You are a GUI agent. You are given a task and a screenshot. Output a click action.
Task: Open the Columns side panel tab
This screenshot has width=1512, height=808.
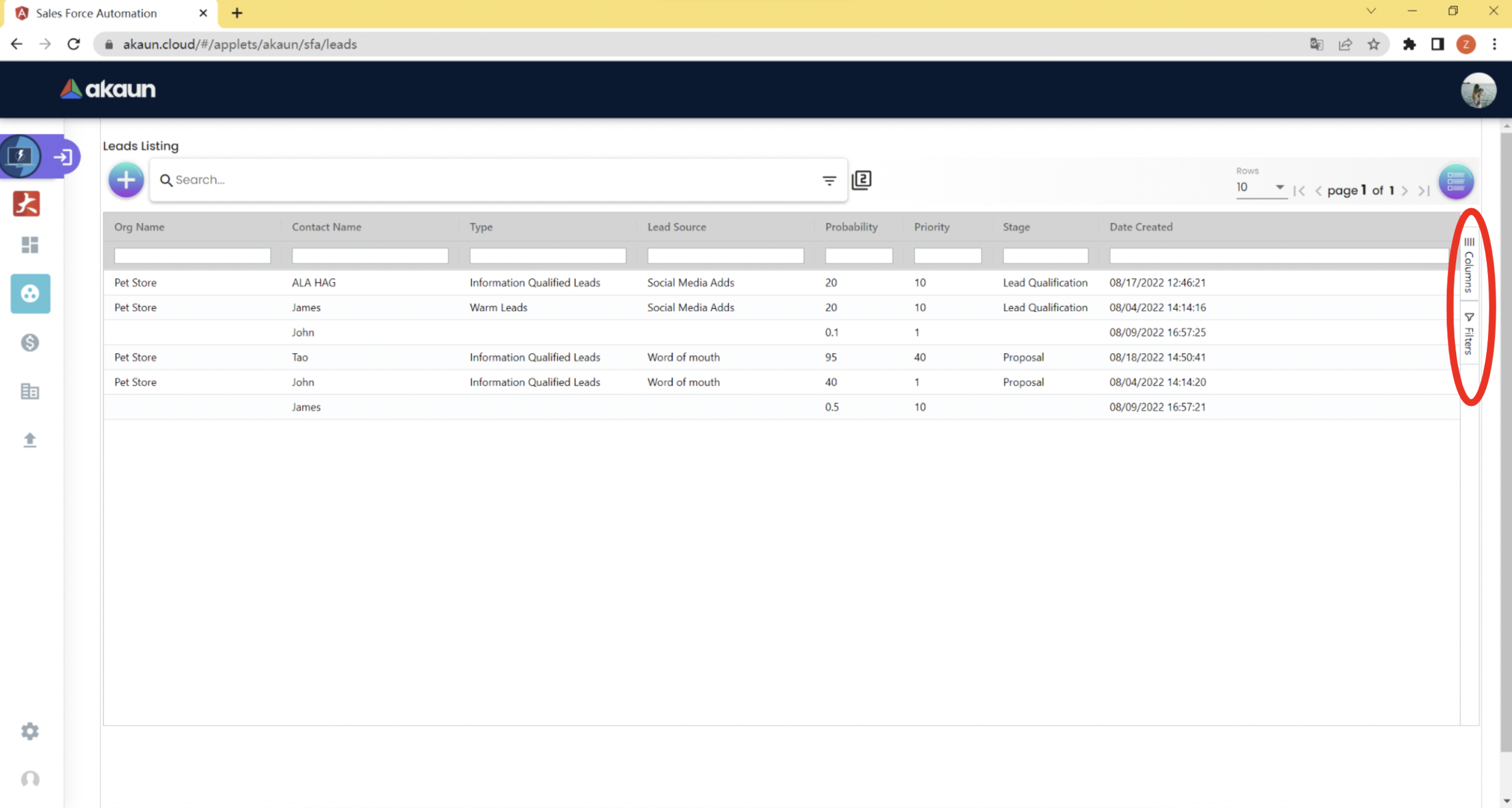pyautogui.click(x=1468, y=265)
